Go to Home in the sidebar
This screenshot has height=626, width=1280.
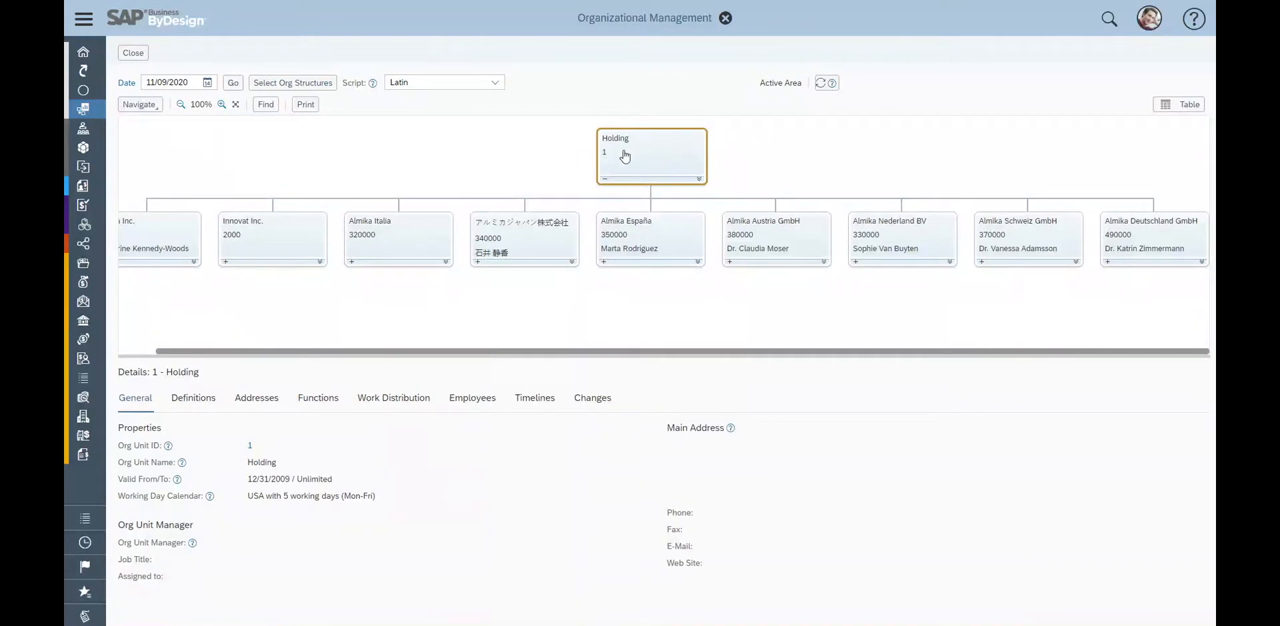point(84,52)
